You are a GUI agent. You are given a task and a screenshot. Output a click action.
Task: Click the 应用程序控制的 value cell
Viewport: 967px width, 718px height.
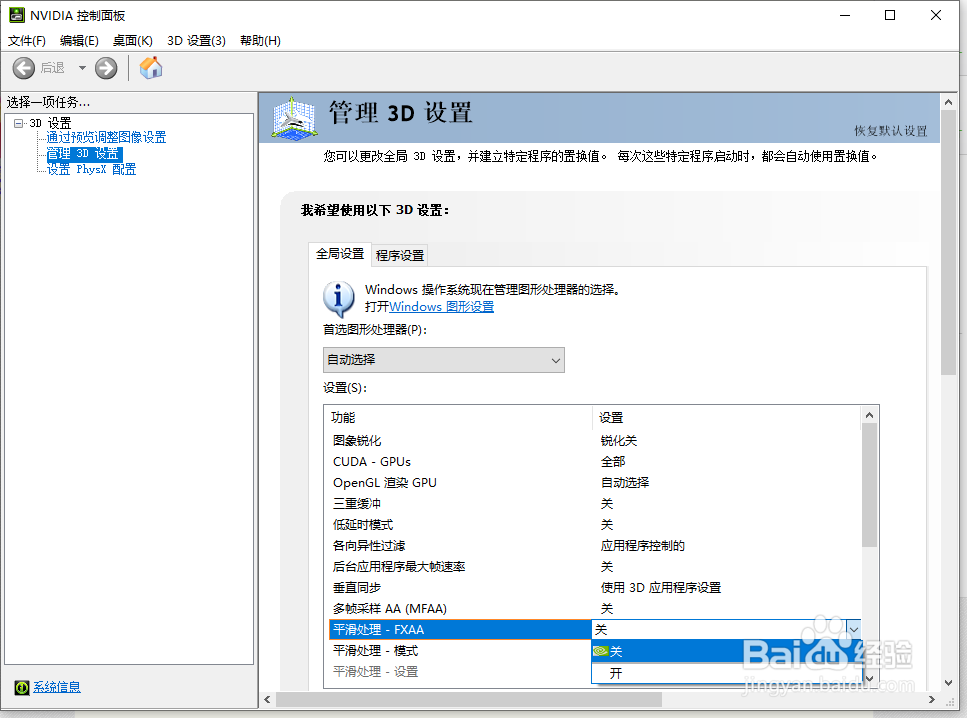click(643, 546)
